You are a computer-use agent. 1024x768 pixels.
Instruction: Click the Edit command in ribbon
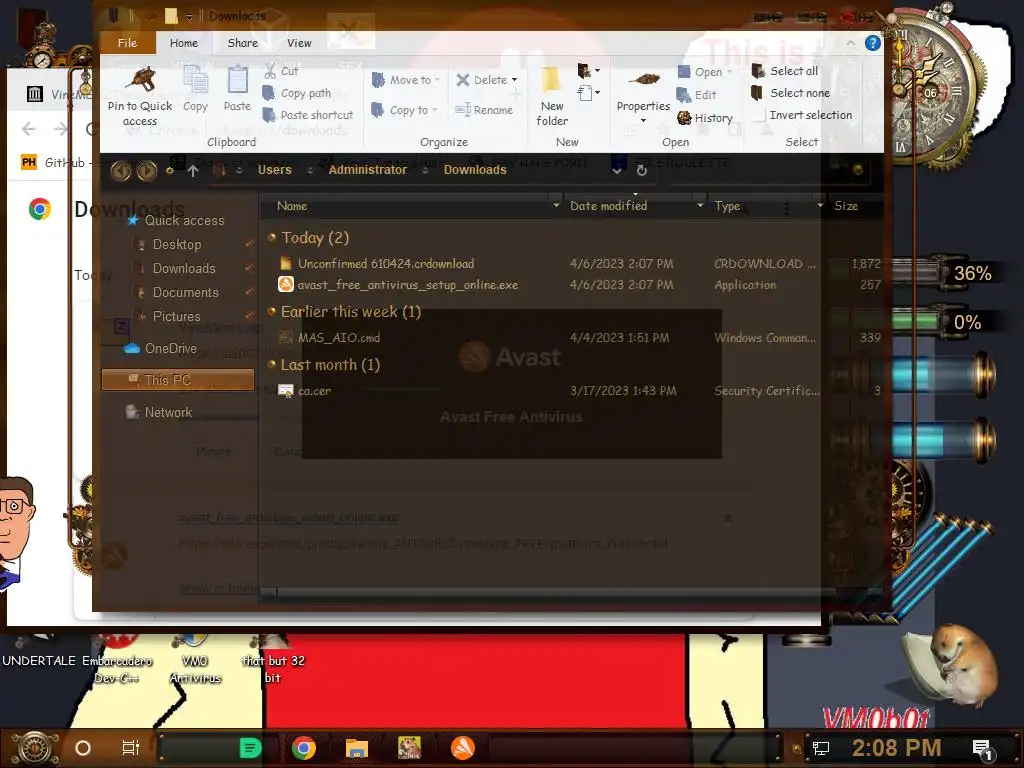(x=697, y=95)
